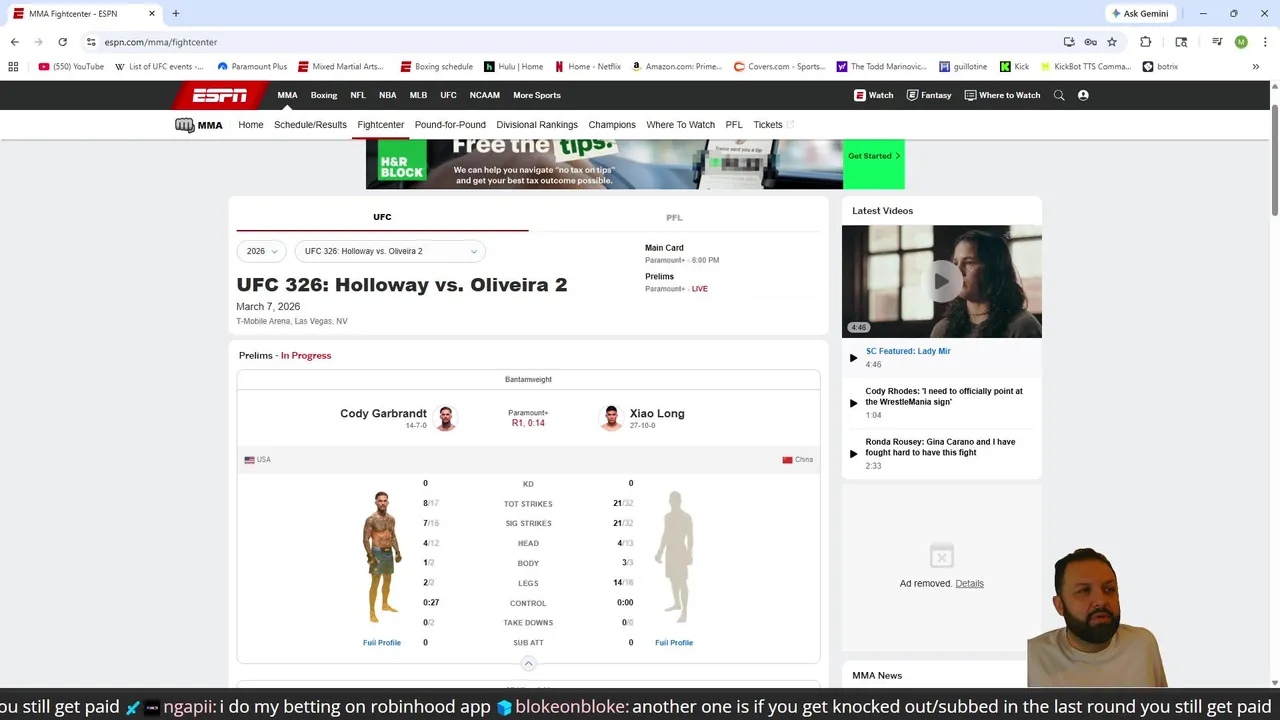Open the Paramount Plus bookmark

pyautogui.click(x=252, y=67)
